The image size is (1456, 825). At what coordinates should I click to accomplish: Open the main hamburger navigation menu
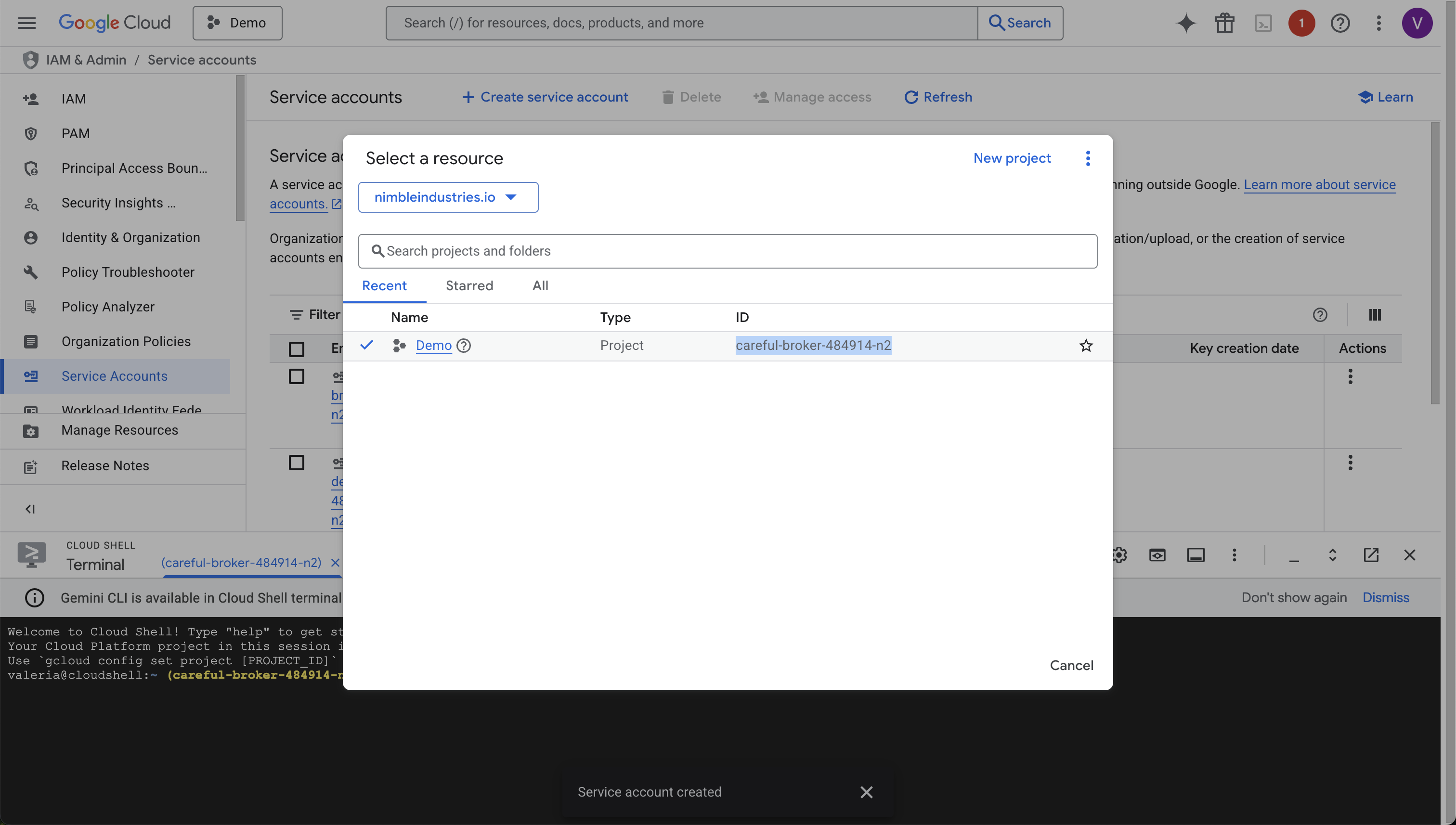point(26,23)
